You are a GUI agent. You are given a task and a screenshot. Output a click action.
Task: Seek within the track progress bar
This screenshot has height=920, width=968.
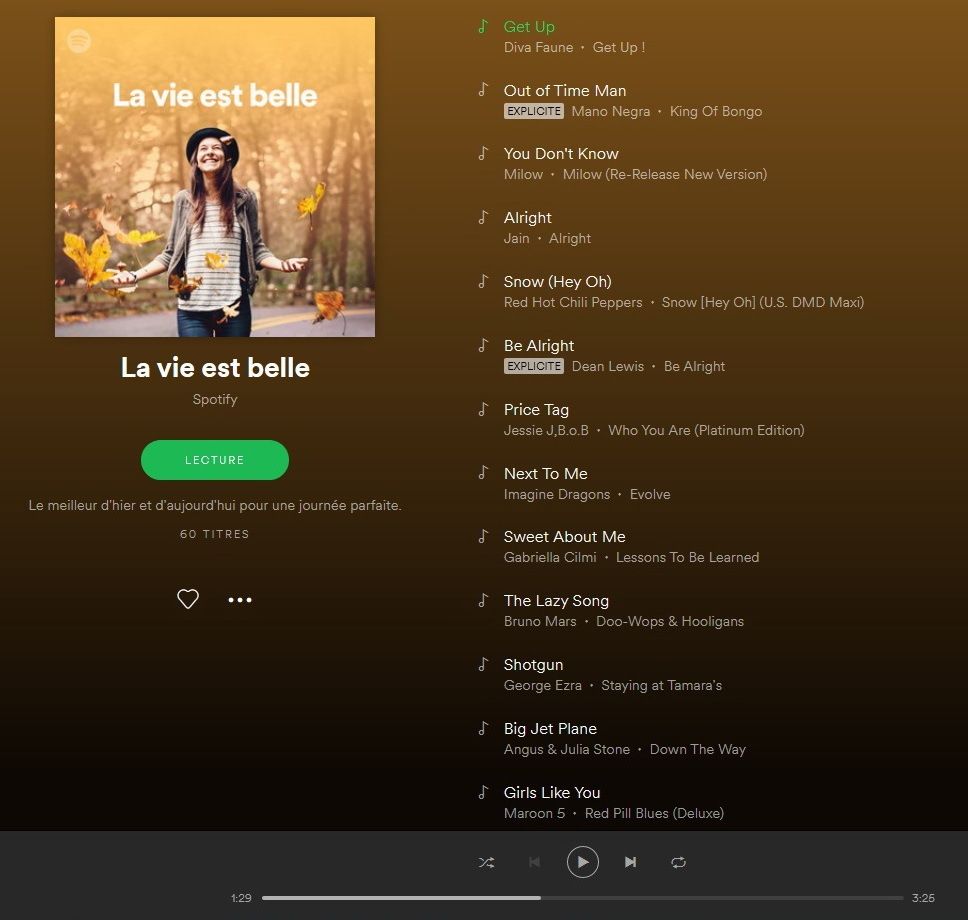pos(583,898)
